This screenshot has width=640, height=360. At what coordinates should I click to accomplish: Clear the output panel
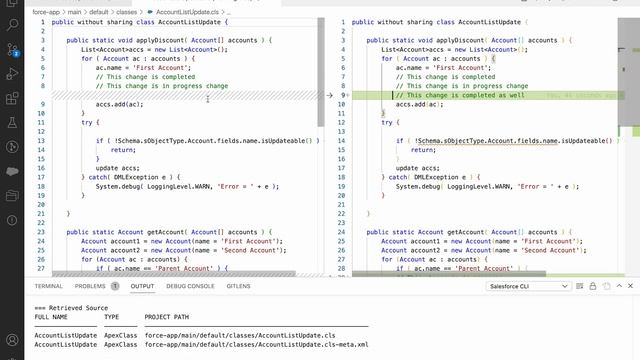click(580, 286)
